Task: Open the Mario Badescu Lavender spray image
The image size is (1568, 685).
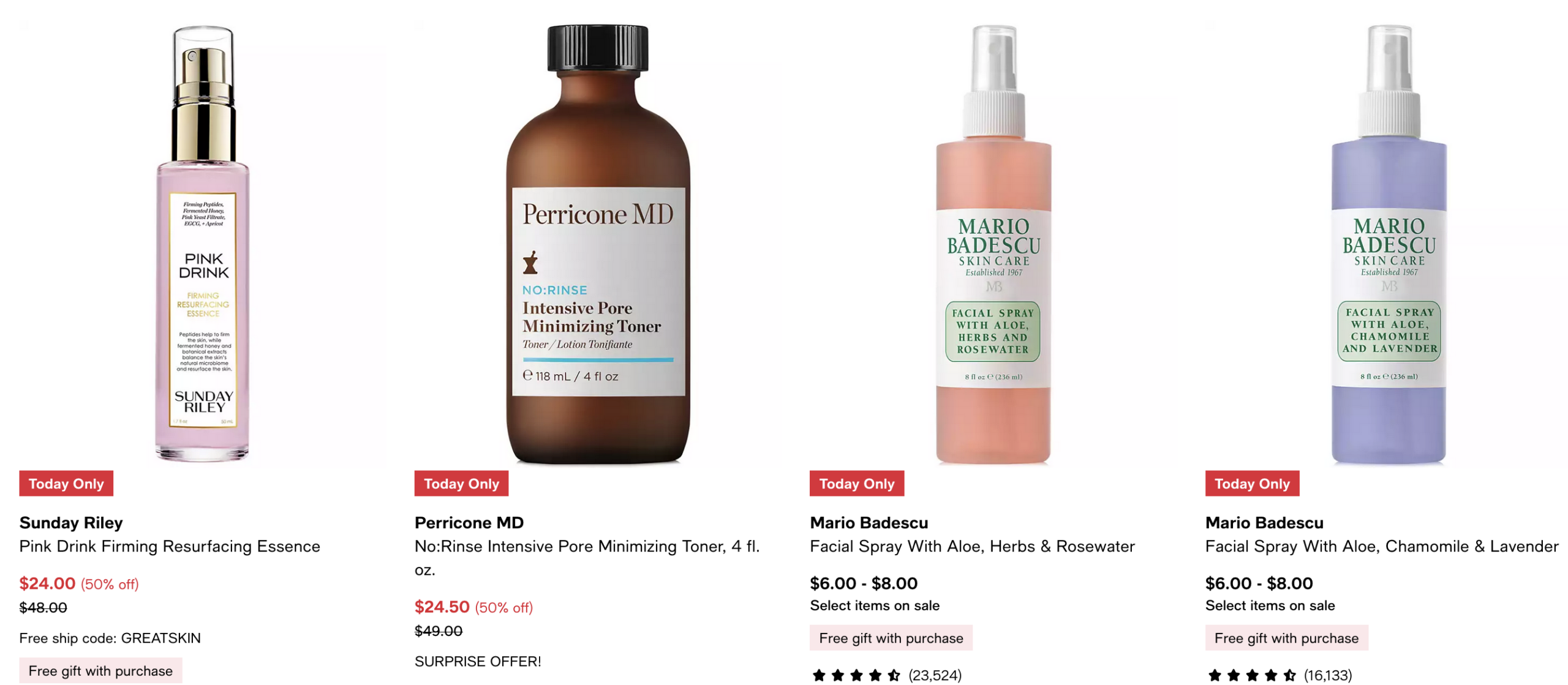Action: 1388,243
